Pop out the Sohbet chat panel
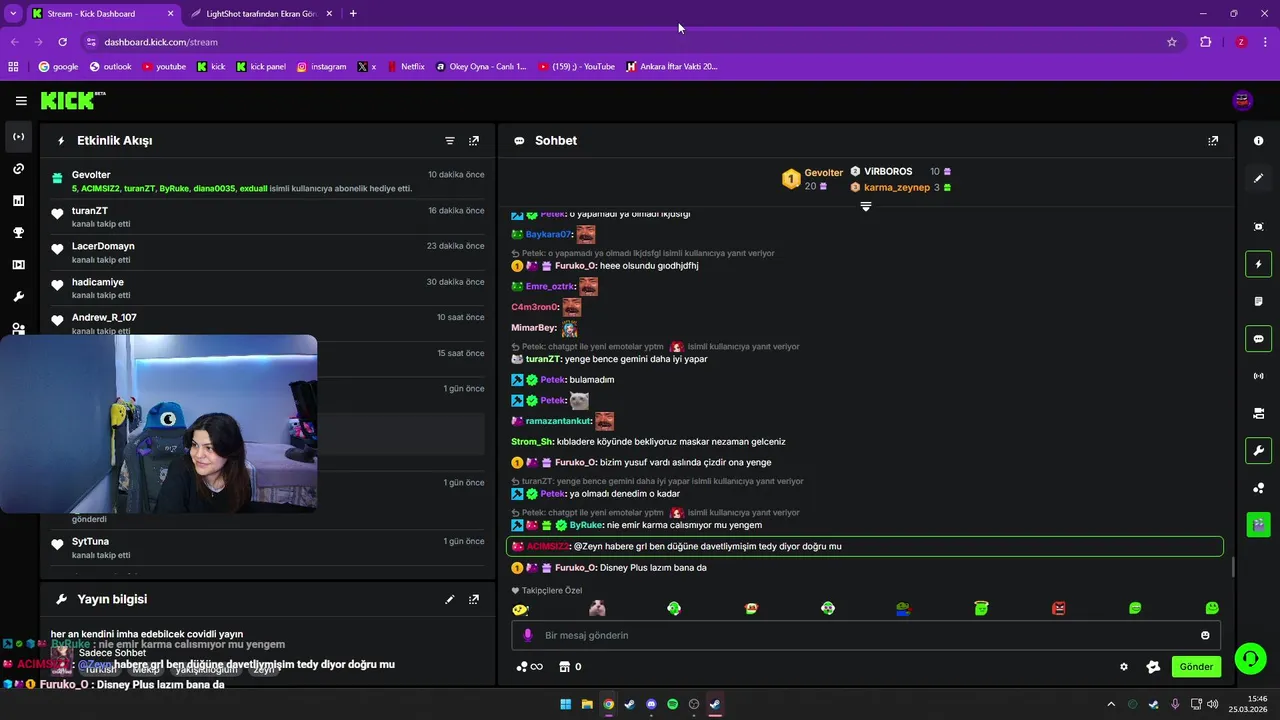This screenshot has width=1280, height=720. (1213, 141)
